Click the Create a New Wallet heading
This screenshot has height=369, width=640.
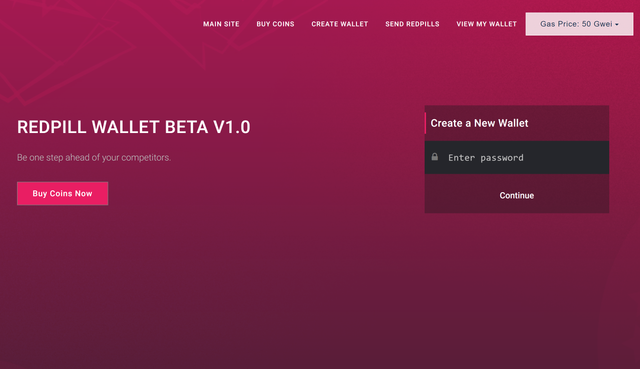tap(479, 123)
